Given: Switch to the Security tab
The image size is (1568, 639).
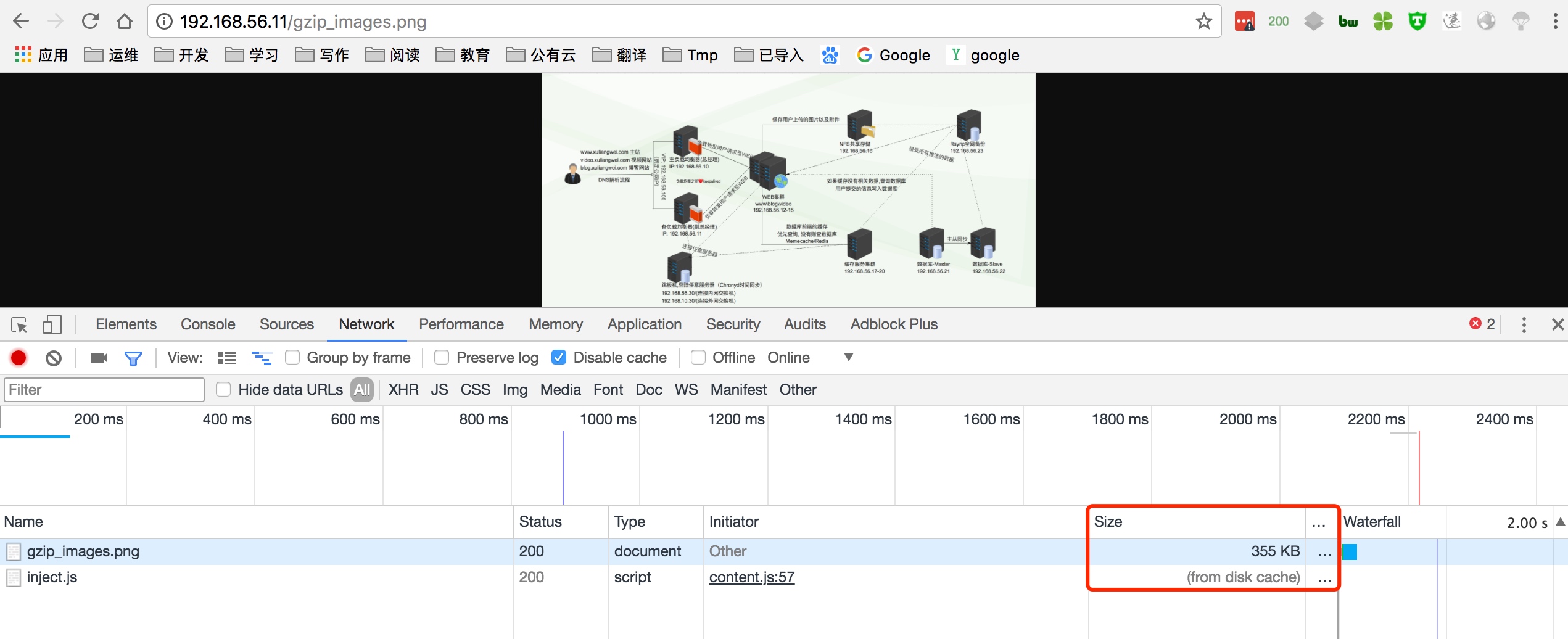Looking at the screenshot, I should click(733, 324).
